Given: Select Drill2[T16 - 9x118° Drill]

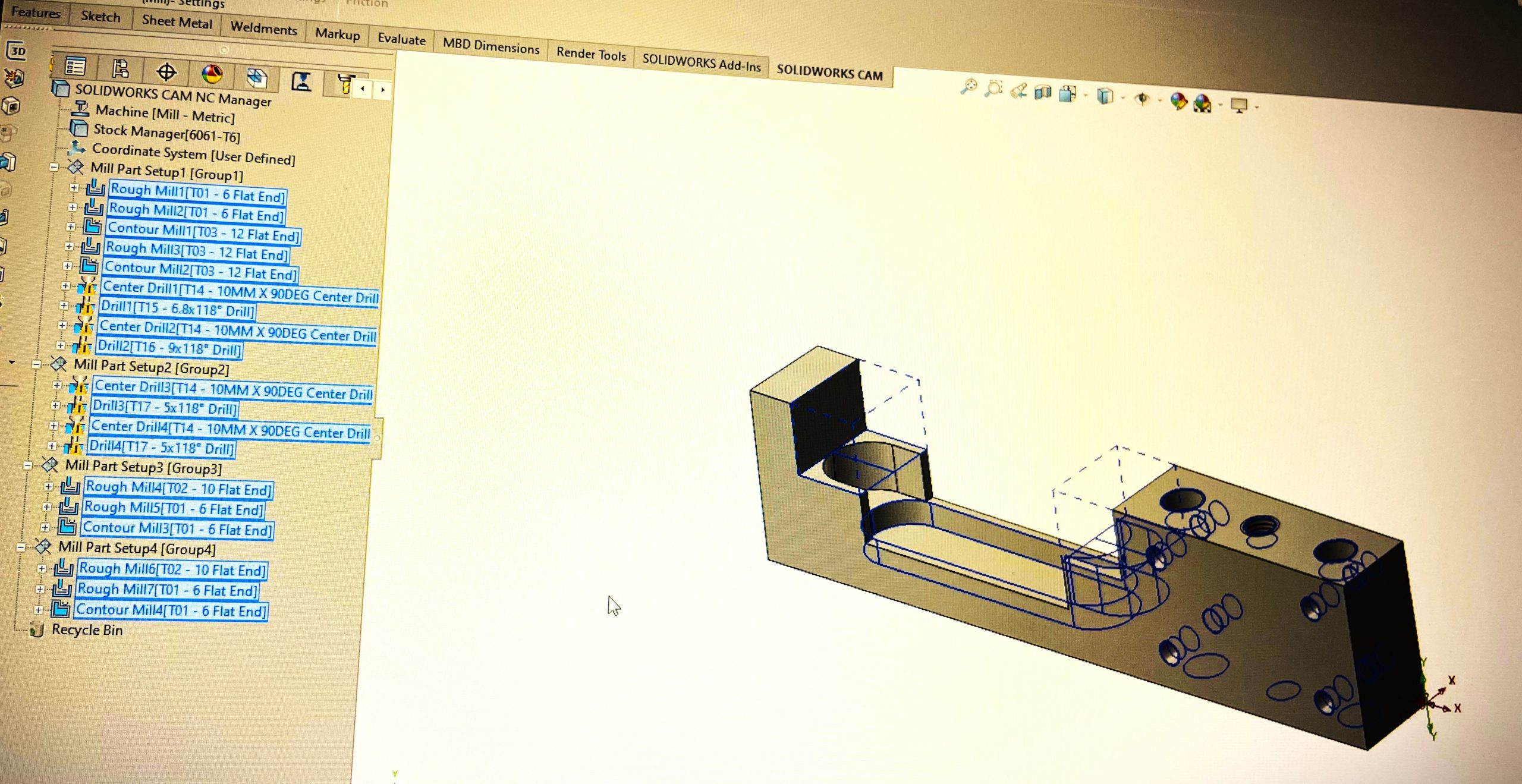Looking at the screenshot, I should point(169,348).
